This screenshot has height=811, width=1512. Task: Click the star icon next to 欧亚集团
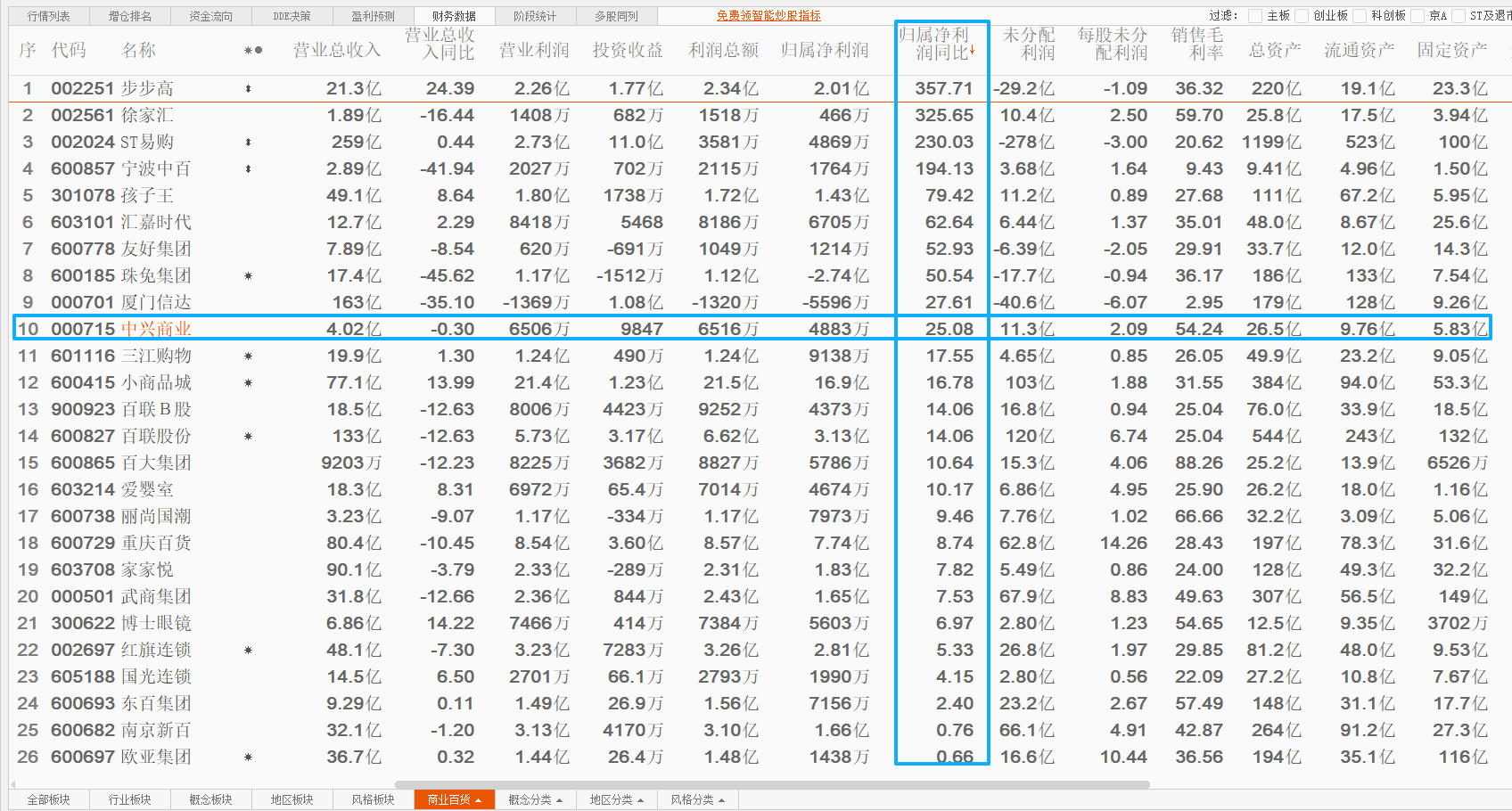coord(248,757)
